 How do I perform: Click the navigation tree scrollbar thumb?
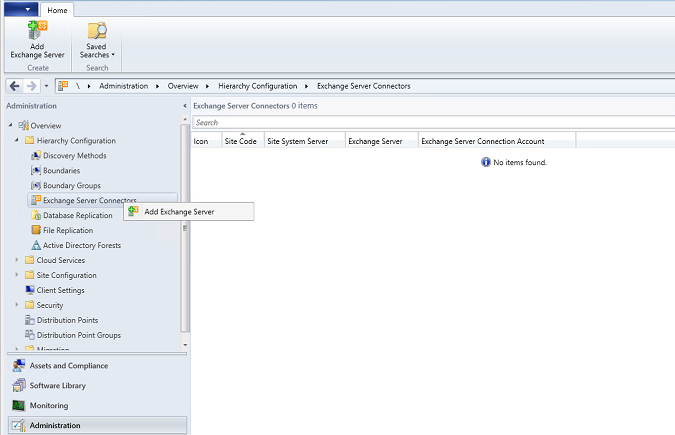[185, 228]
